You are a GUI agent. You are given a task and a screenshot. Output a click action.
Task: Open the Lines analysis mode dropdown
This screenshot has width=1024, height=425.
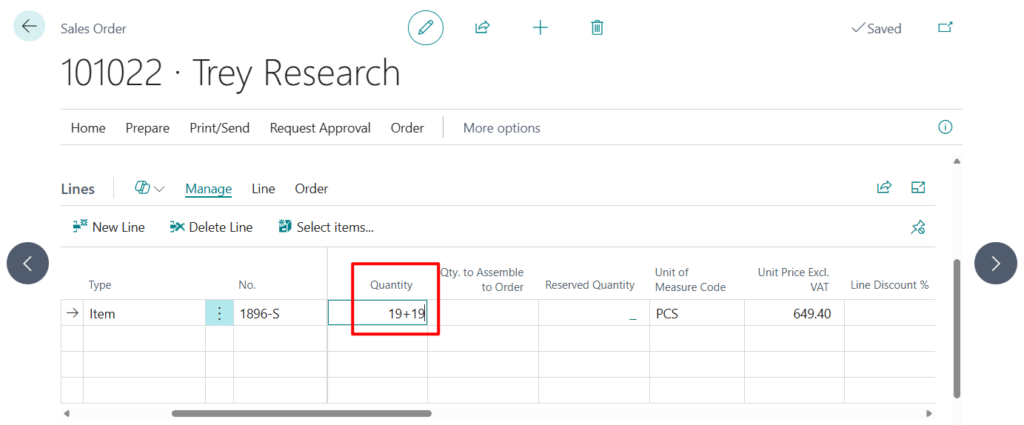click(x=149, y=188)
